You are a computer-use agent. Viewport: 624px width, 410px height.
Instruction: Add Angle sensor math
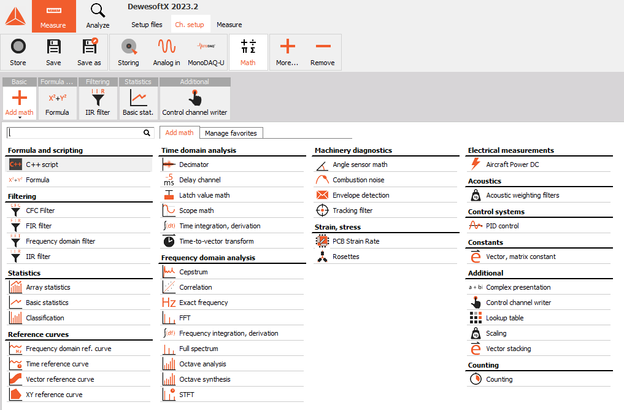click(x=386, y=164)
